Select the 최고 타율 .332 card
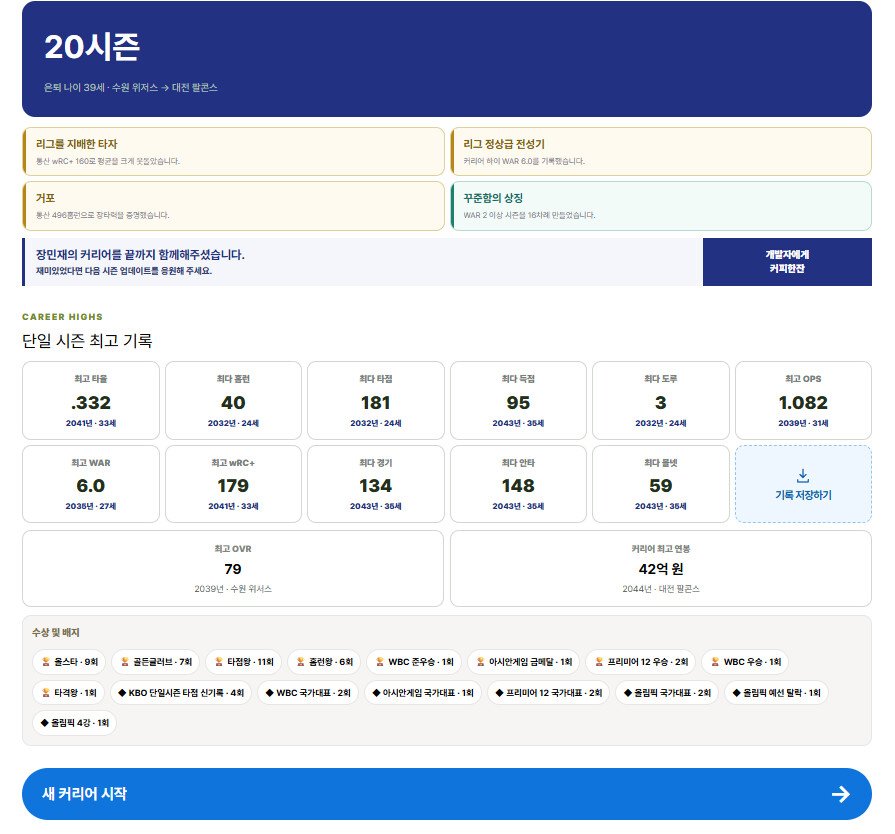895x834 pixels. [91, 400]
